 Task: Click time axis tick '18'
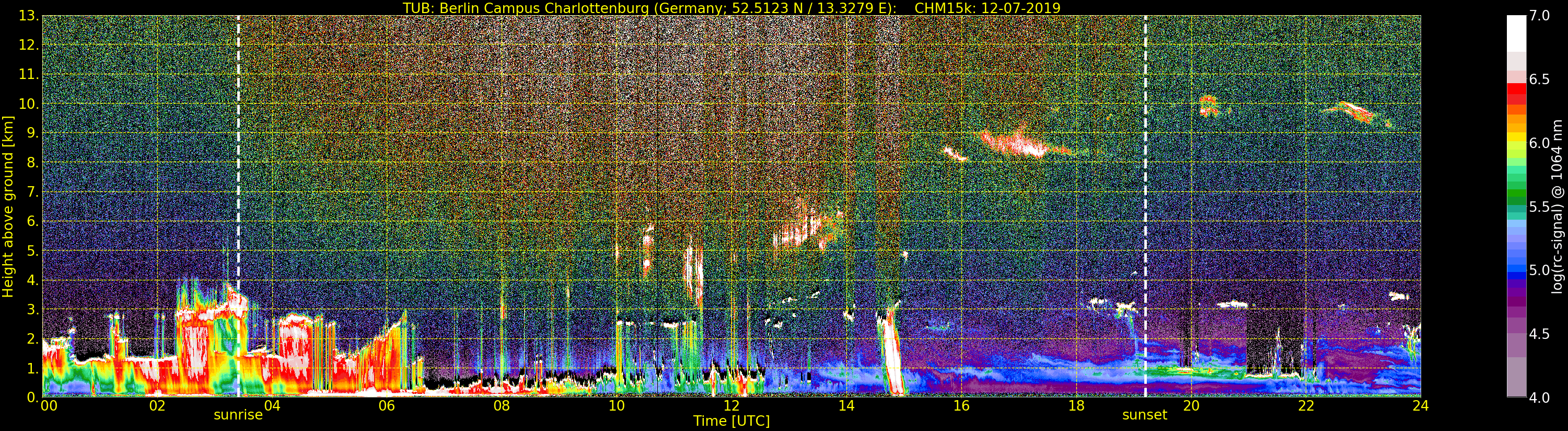tap(1076, 406)
